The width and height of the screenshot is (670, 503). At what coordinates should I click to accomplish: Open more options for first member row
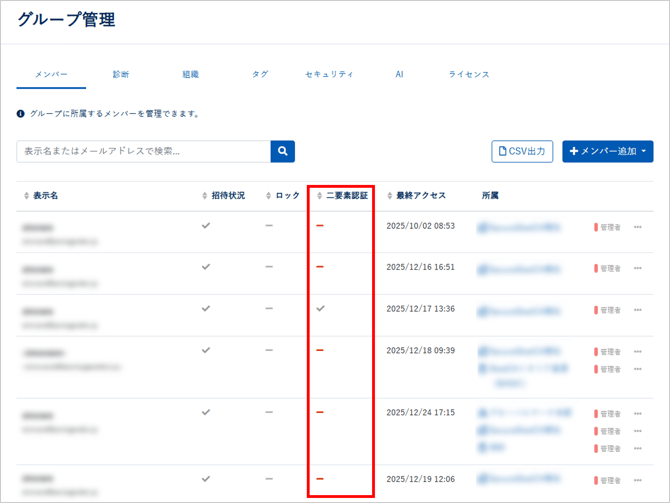(638, 227)
